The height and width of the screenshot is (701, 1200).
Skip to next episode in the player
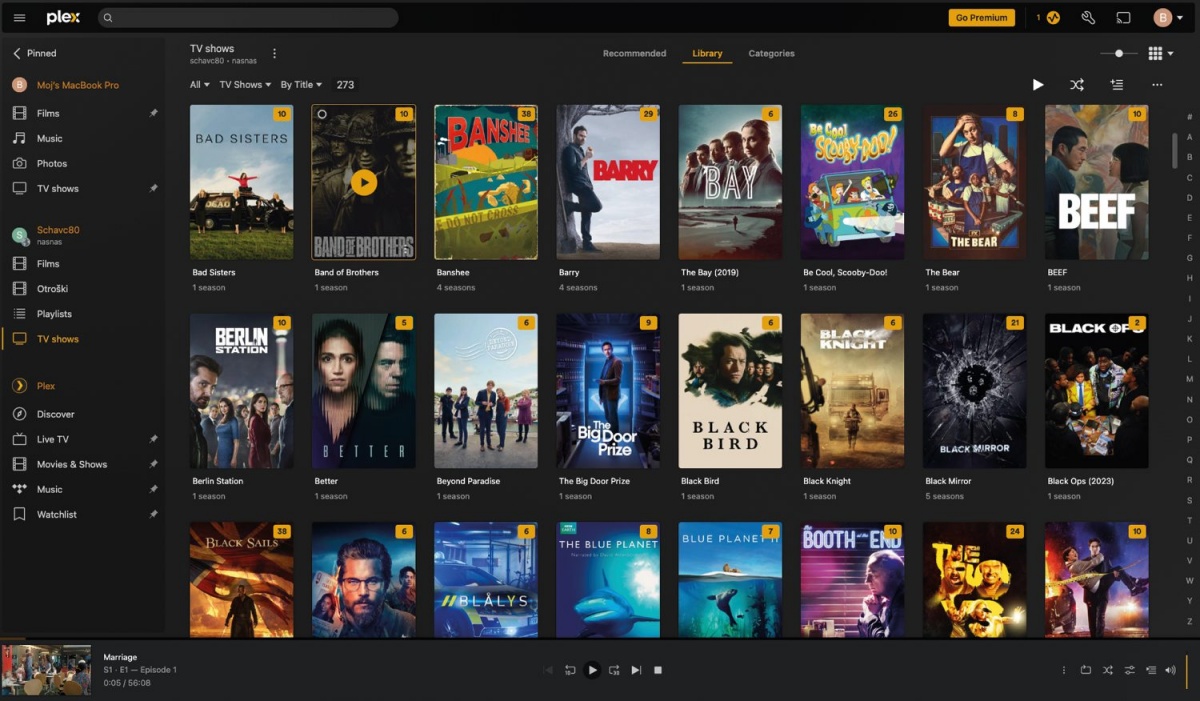pyautogui.click(x=636, y=670)
